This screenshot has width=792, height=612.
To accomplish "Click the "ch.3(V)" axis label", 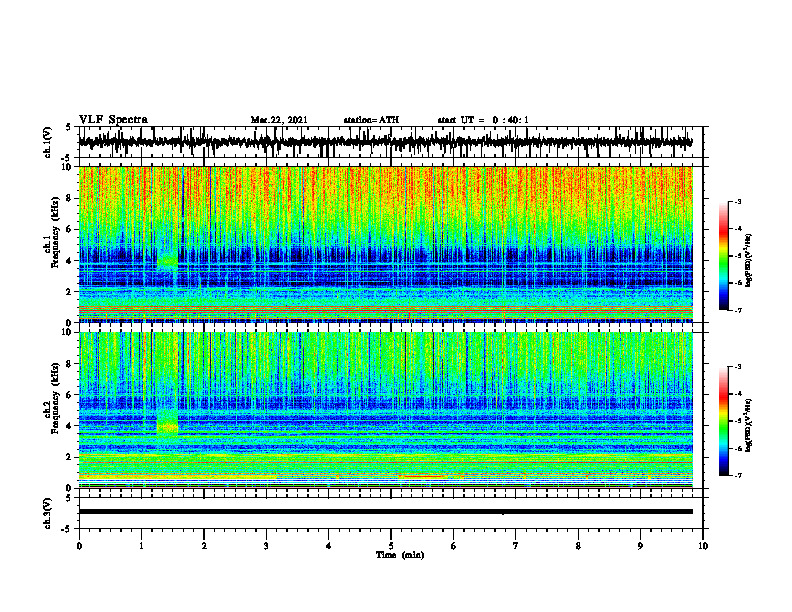I will pos(48,514).
